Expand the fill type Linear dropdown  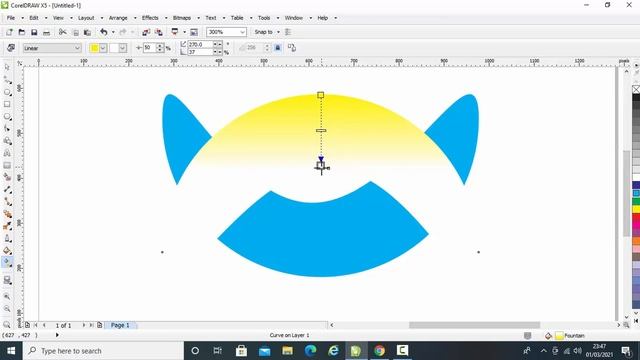tap(77, 48)
